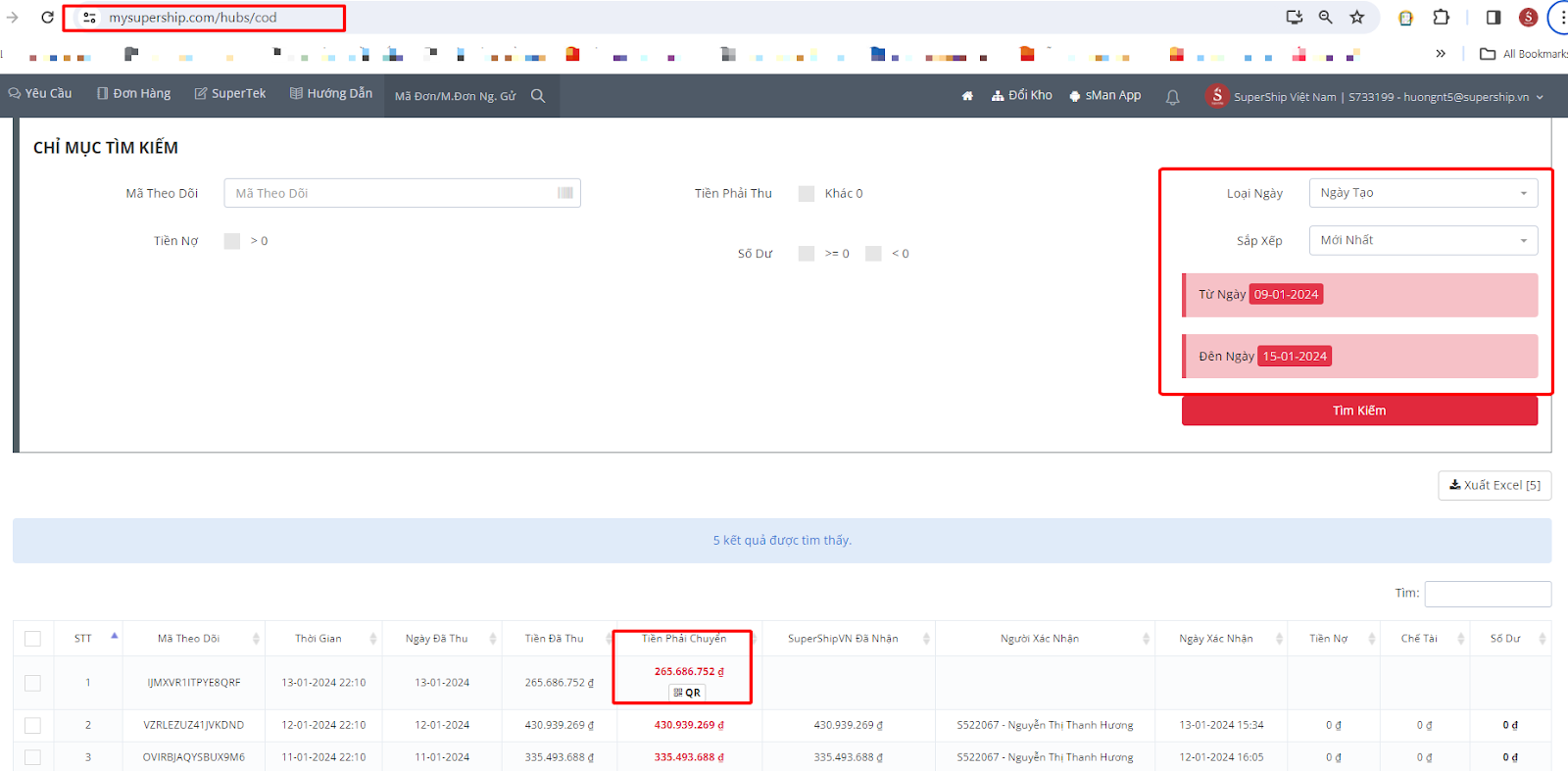Click the SuperShip logo avatar
This screenshot has width=1568, height=771.
1217,96
